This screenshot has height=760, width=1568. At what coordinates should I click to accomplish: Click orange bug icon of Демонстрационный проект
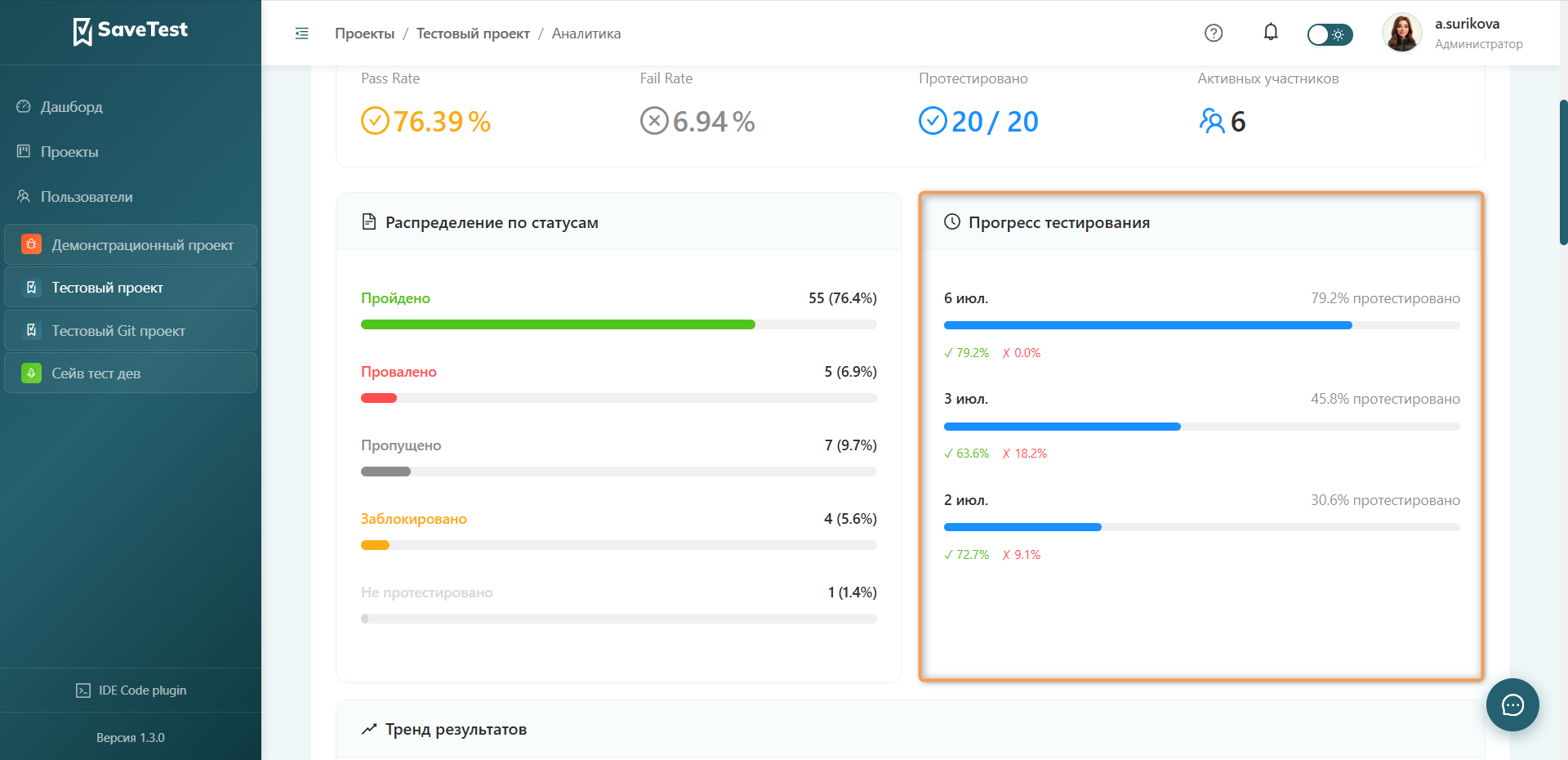coord(31,244)
